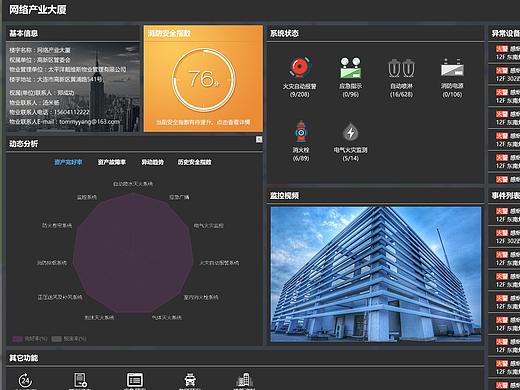
Task: Open the 电气火灾监测 lightning drop icon
Action: pyautogui.click(x=350, y=132)
